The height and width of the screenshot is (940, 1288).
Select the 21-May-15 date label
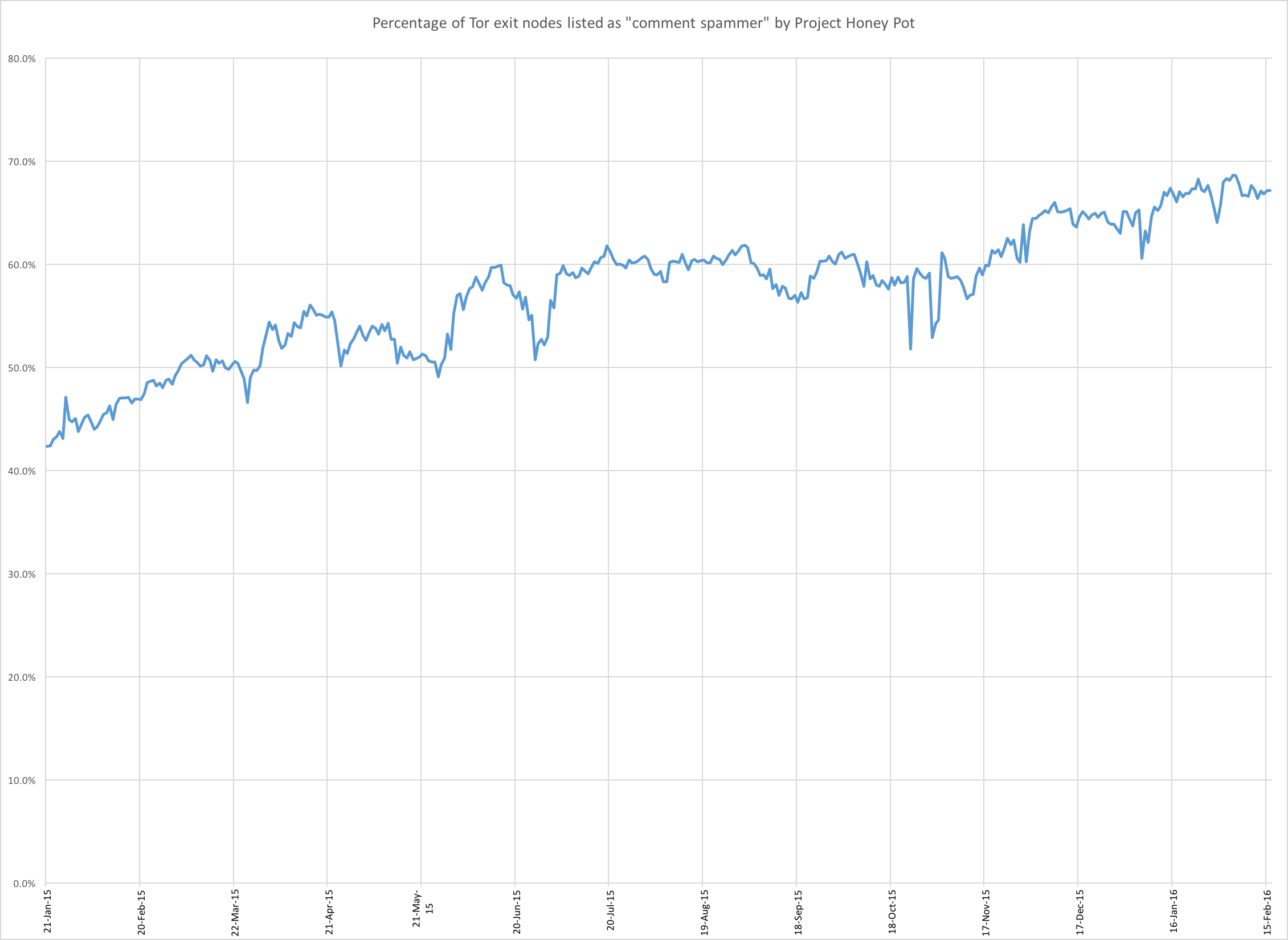pos(423,908)
